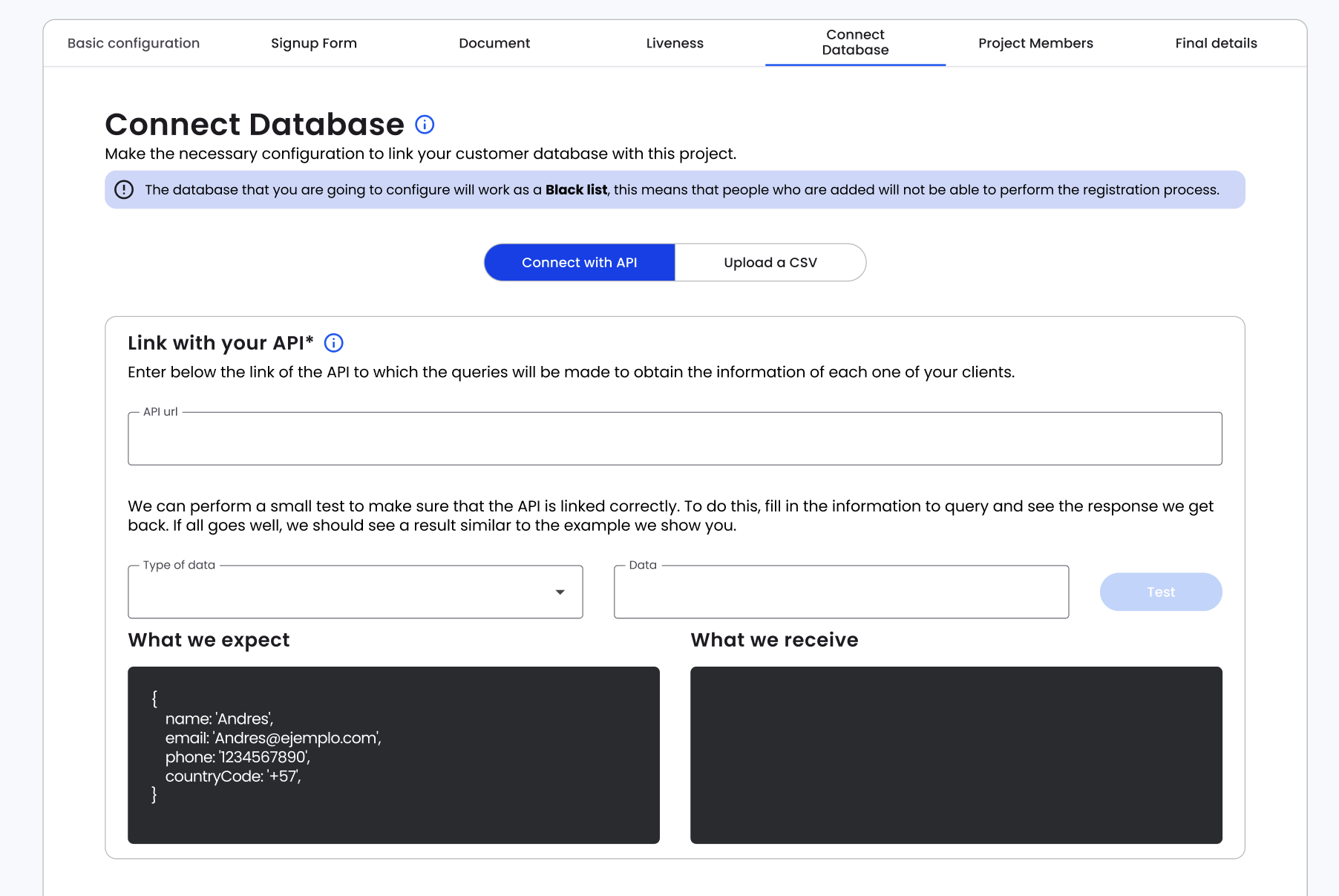Select the Connect Database tab
Image resolution: width=1339 pixels, height=896 pixels.
(x=855, y=43)
